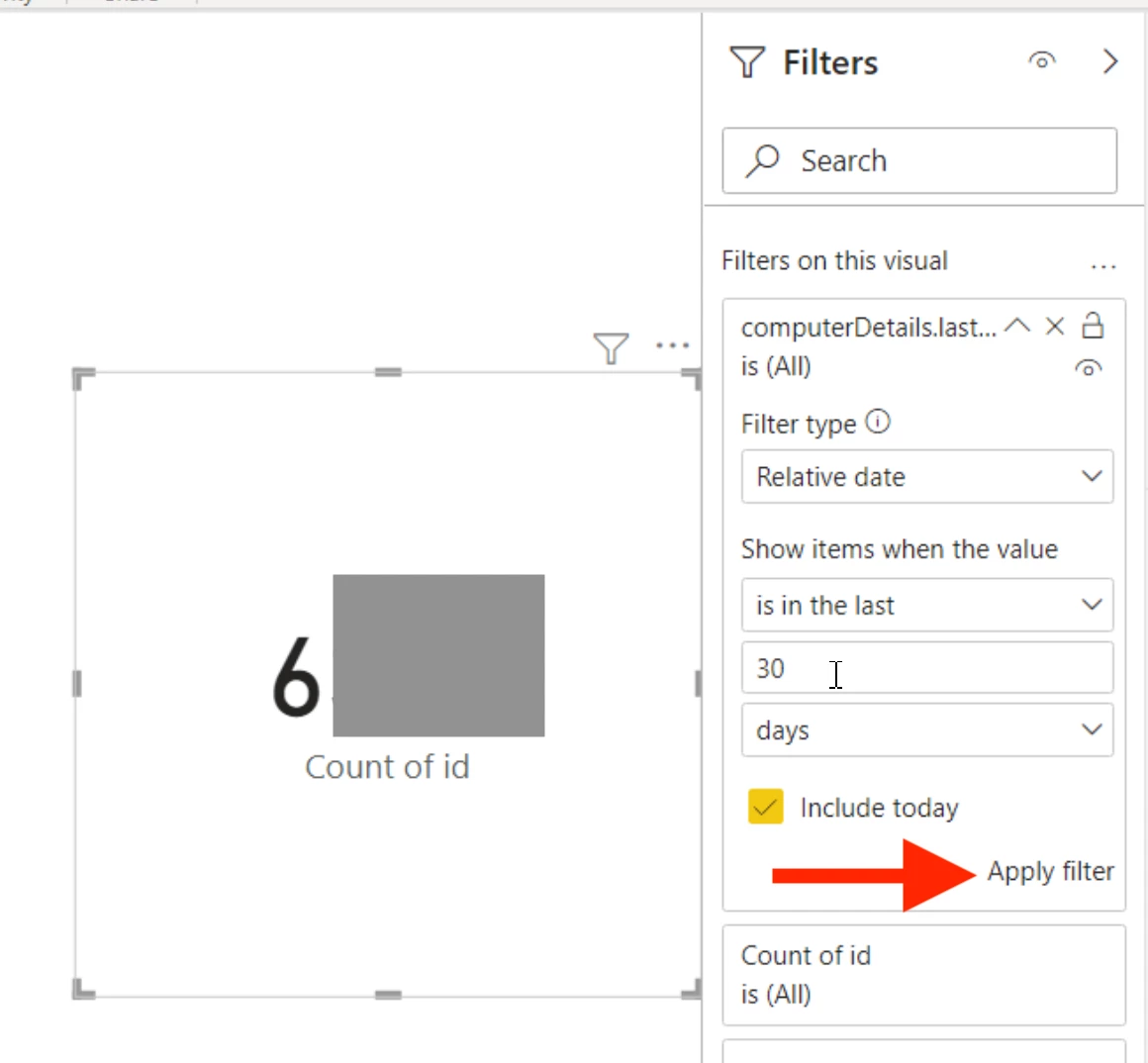Open the Relative date filter type dropdown
The height and width of the screenshot is (1063, 1148).
click(x=927, y=477)
